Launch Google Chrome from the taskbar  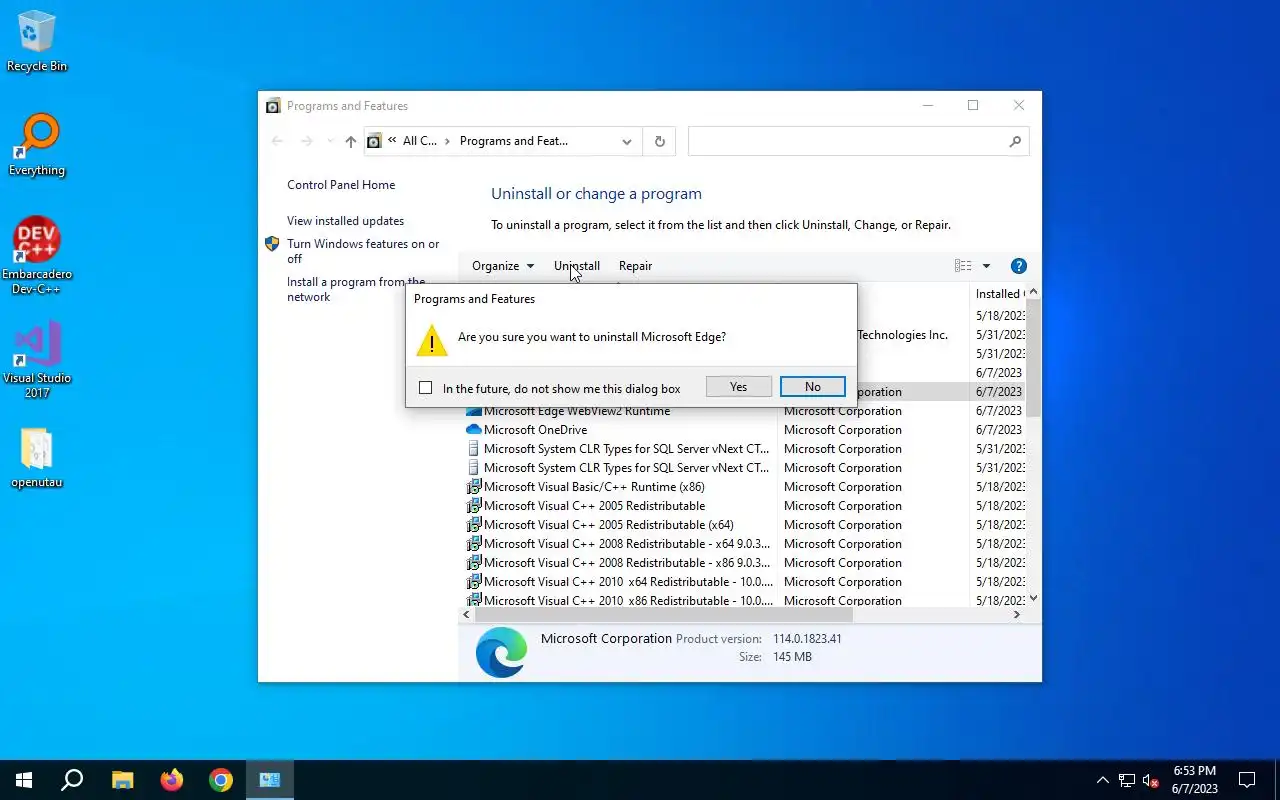coord(220,780)
